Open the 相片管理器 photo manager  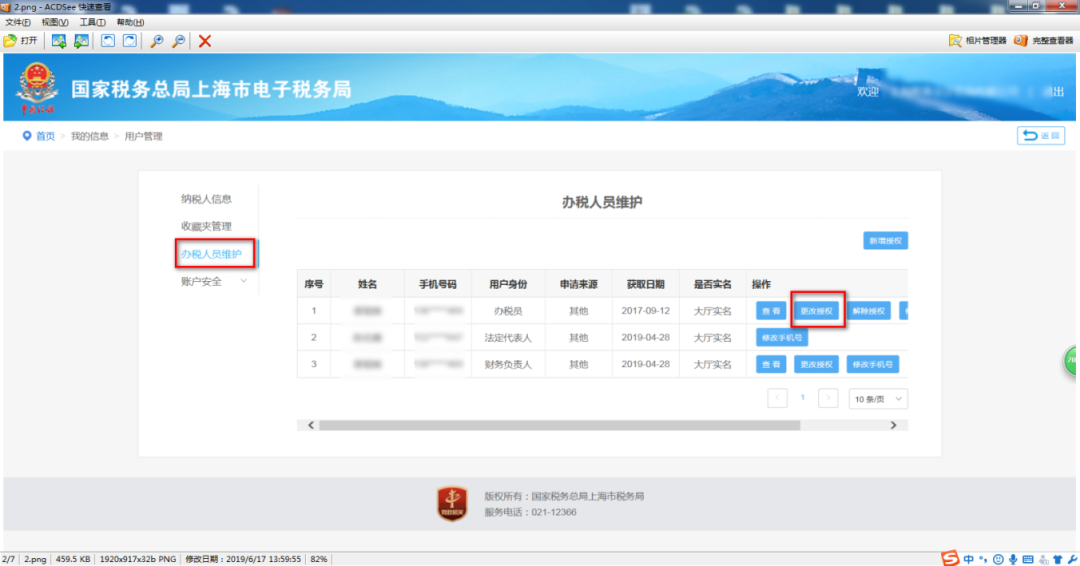click(977, 41)
